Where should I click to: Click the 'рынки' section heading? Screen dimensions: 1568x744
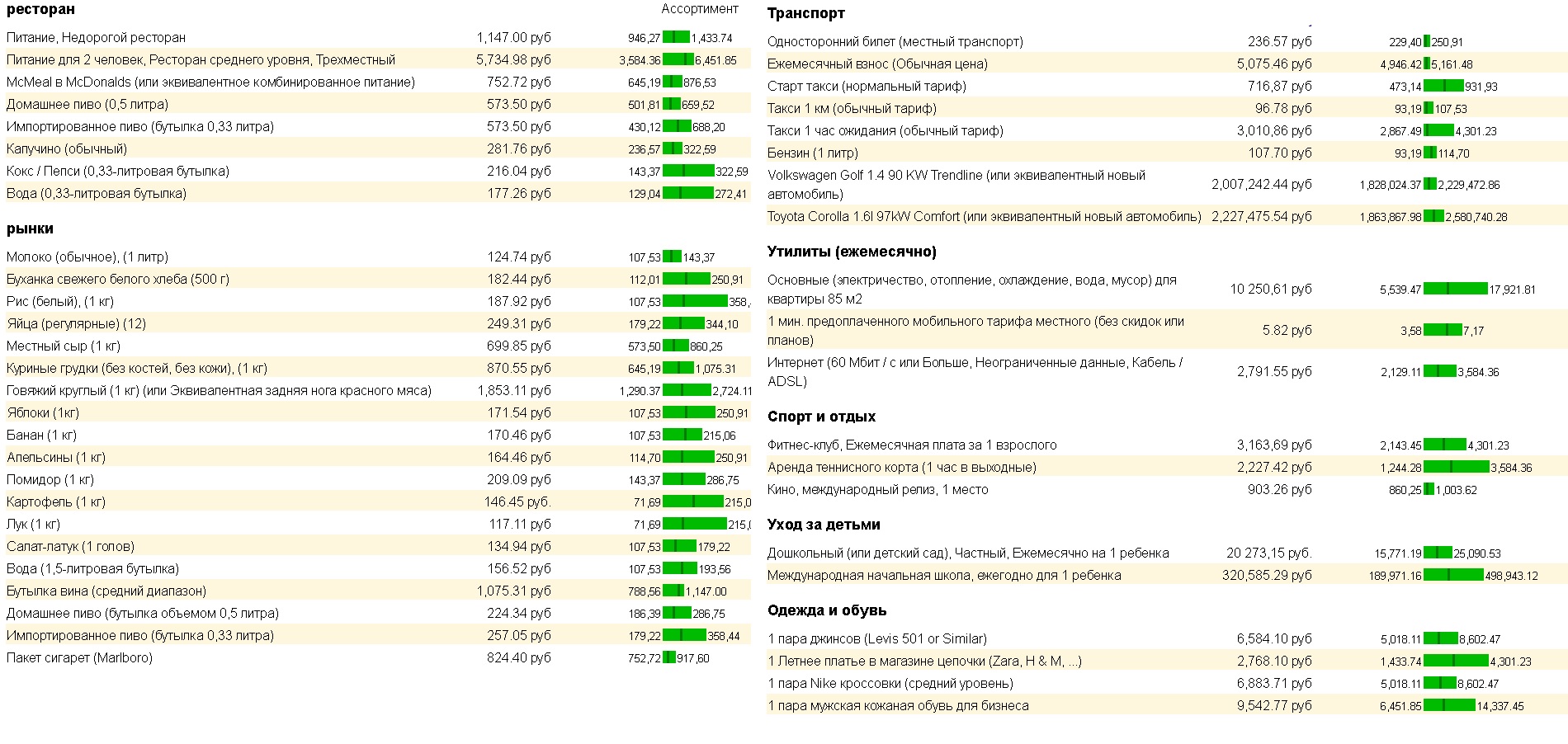point(30,228)
